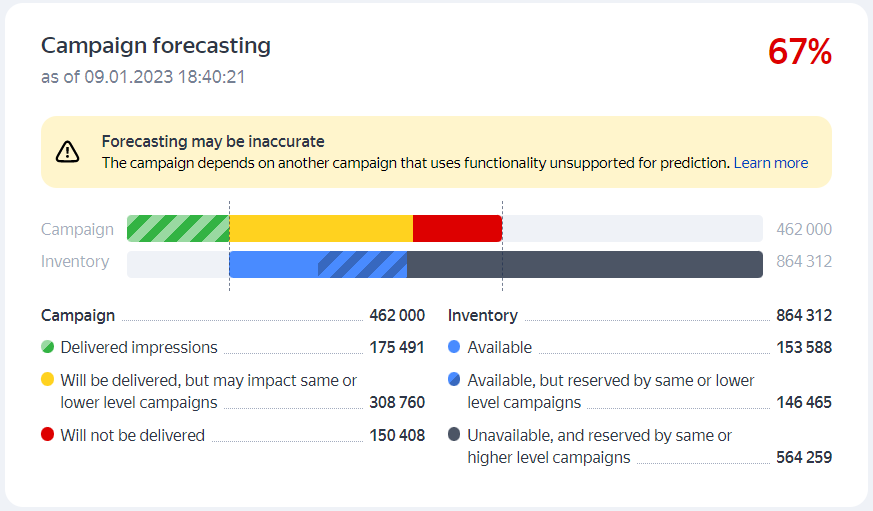Viewport: 873px width, 511px height.
Task: Click the Campaign forecasting title
Action: (156, 46)
